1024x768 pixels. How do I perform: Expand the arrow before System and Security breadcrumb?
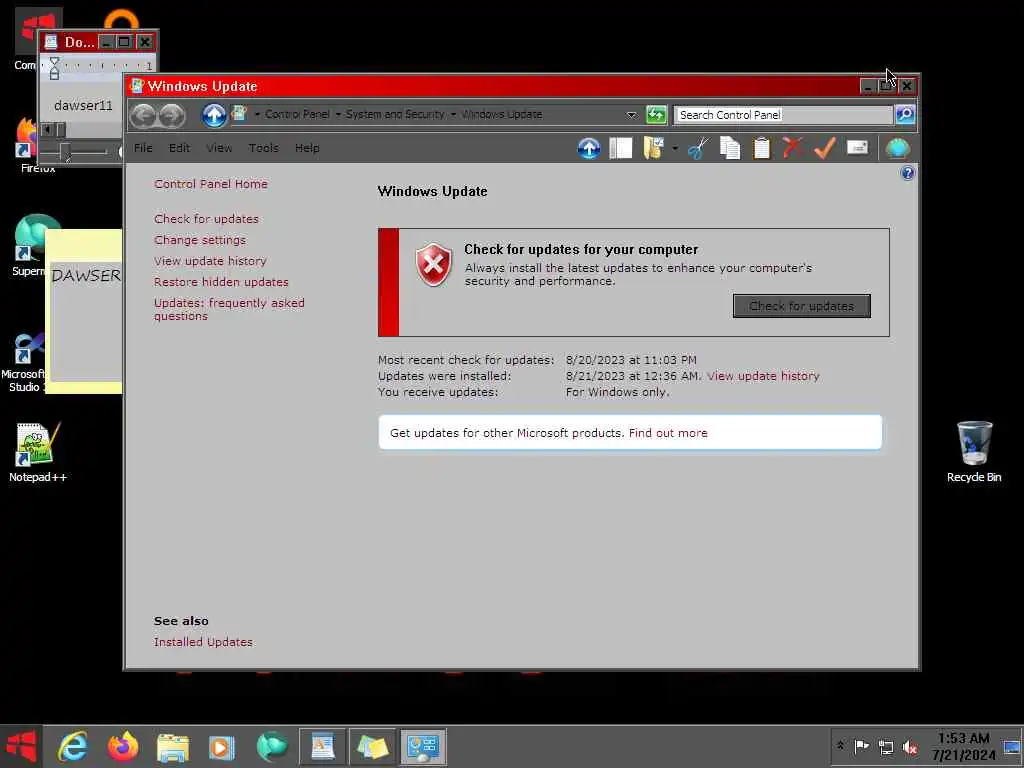click(338, 115)
